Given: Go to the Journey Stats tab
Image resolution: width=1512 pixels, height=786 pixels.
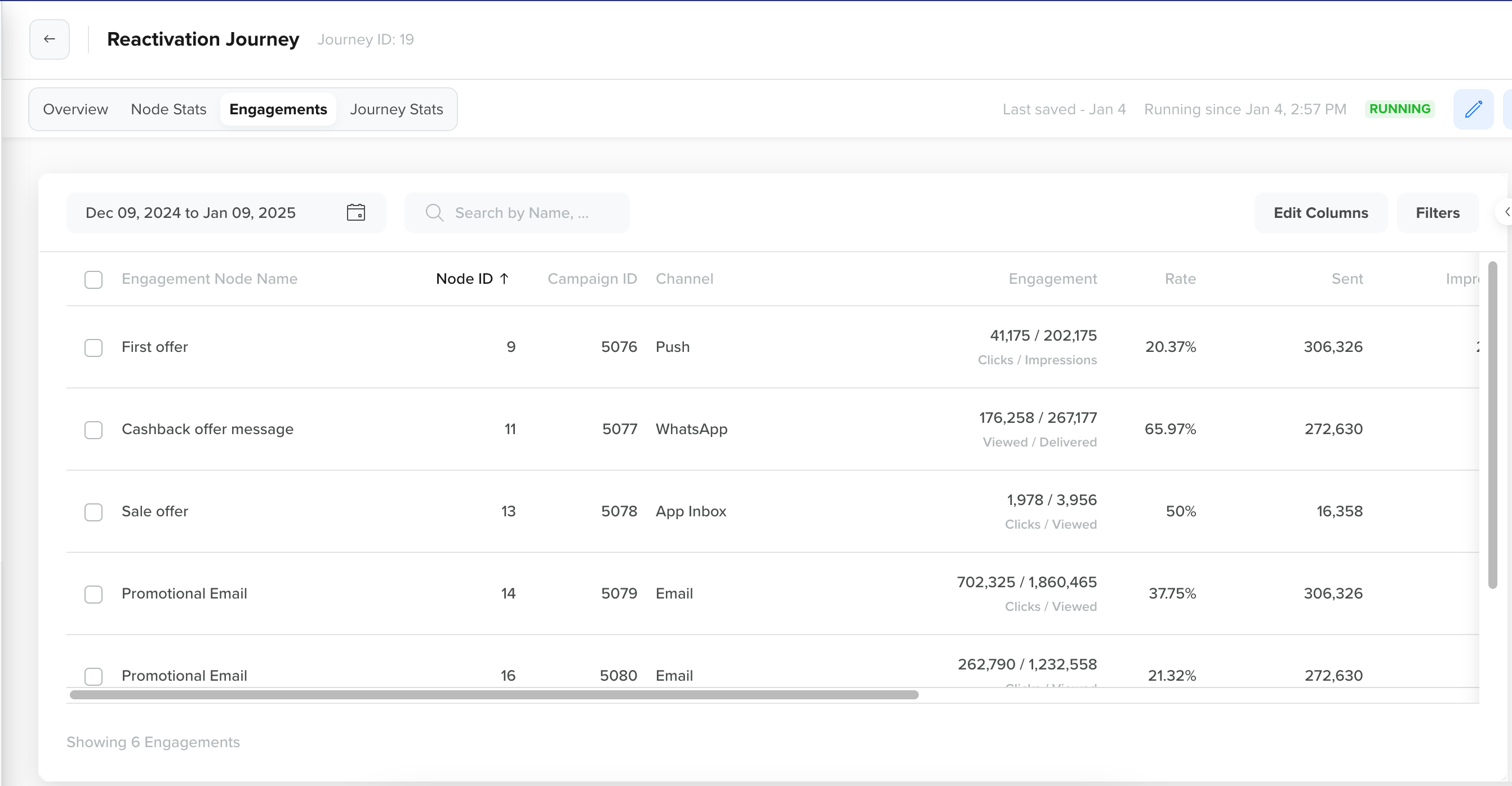Looking at the screenshot, I should (396, 109).
